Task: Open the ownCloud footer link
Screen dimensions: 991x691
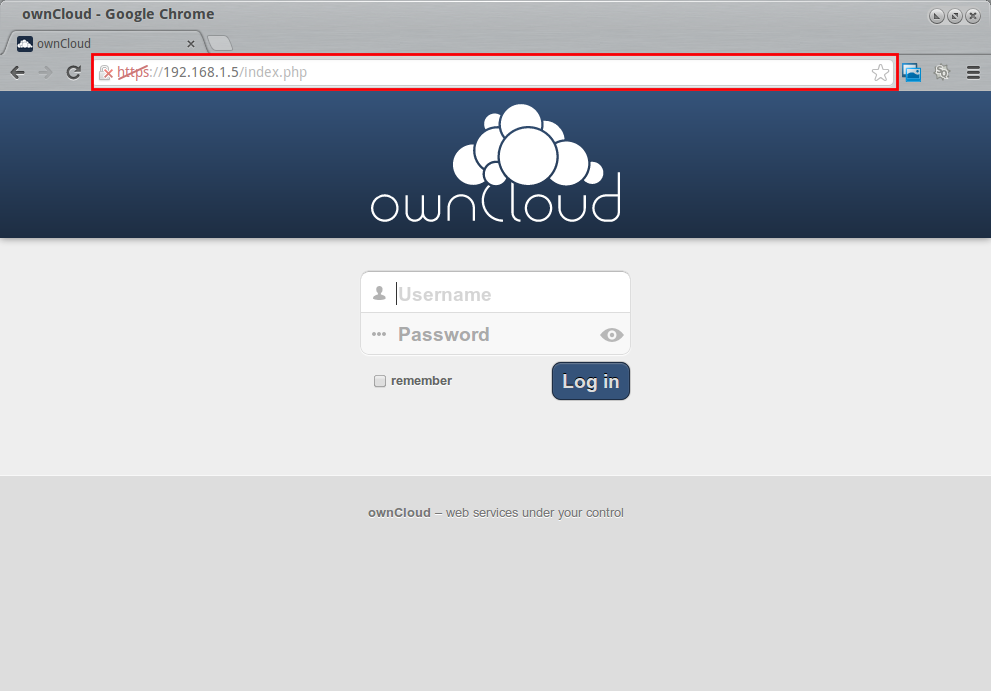Action: coord(399,513)
